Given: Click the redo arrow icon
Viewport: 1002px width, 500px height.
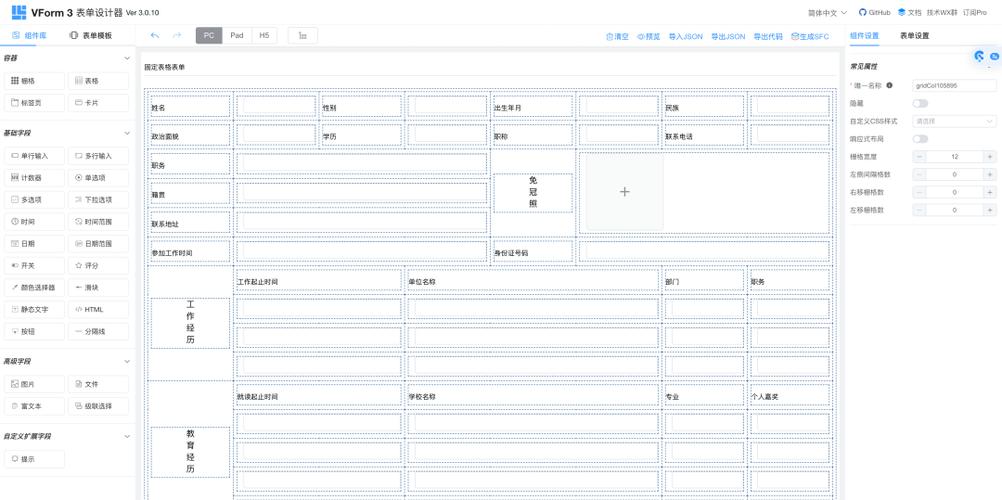Looking at the screenshot, I should [177, 36].
